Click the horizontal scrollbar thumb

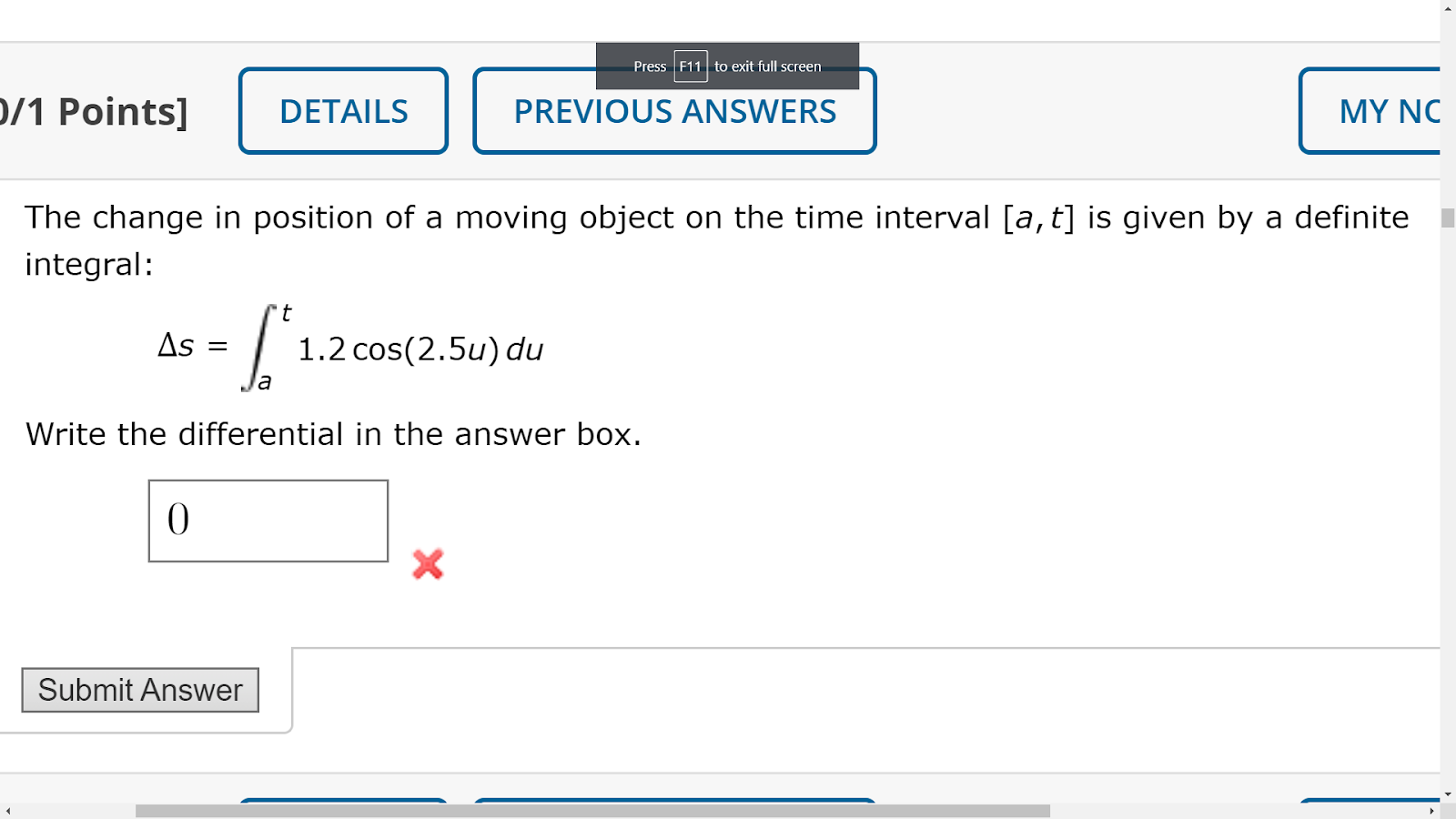[591, 809]
